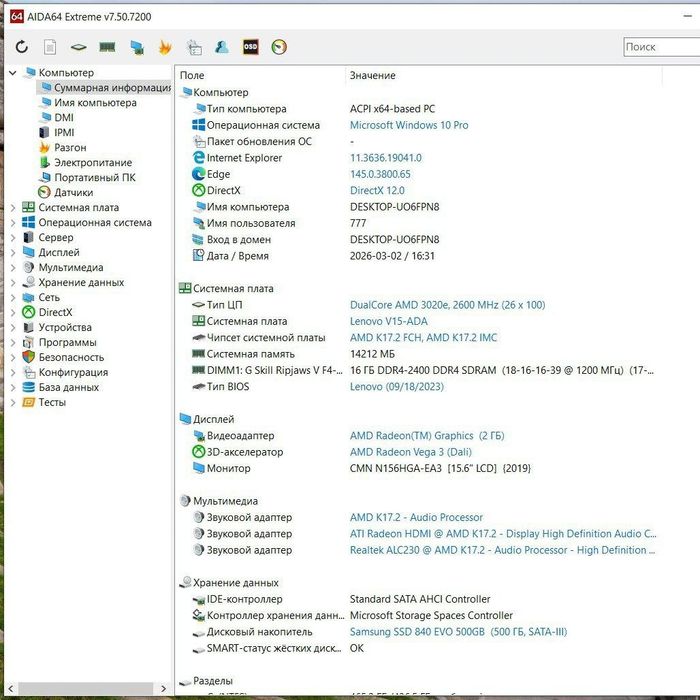Click AMD Radeon(TM) Graphics video adapter link
The height and width of the screenshot is (700, 700).
pos(427,436)
